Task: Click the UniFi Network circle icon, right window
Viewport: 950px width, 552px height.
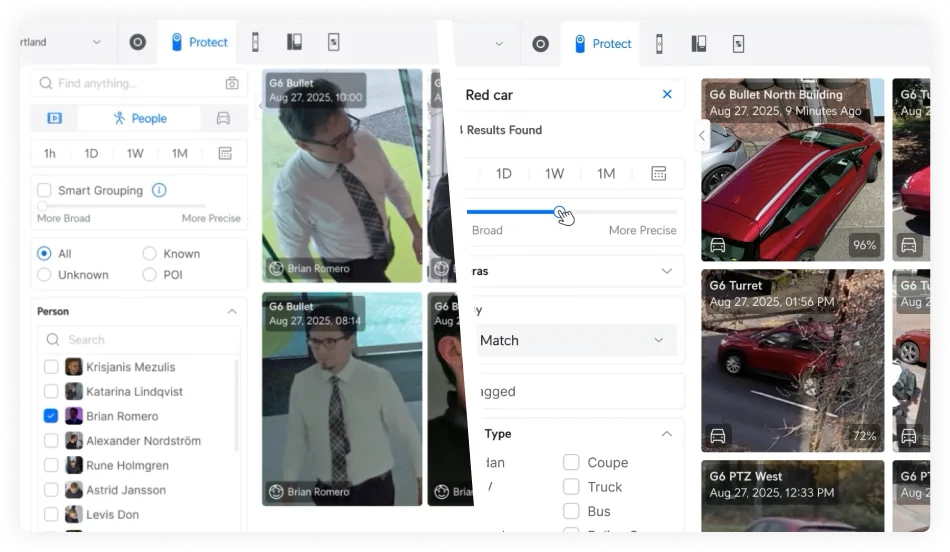Action: click(x=540, y=44)
